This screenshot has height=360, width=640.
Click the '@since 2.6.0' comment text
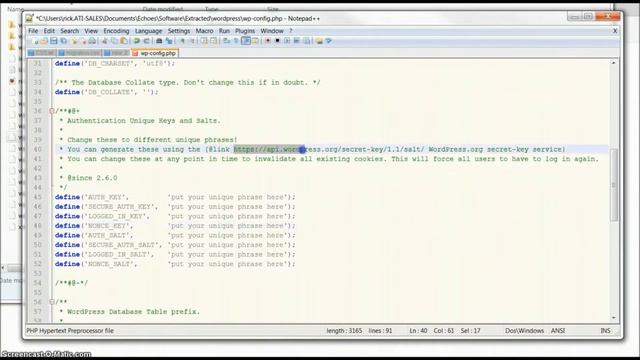[x=92, y=178]
